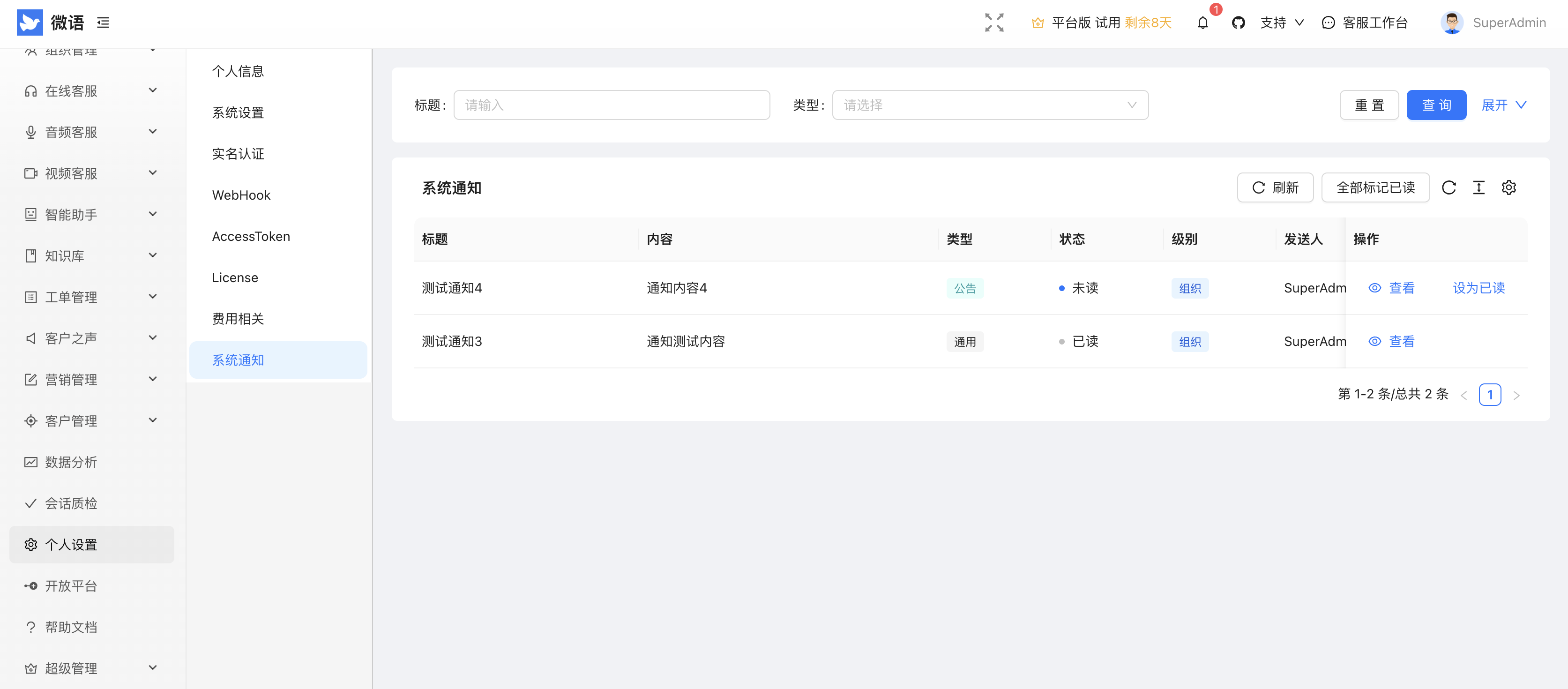Click the 开放平台 key icon
Image resolution: width=1568 pixels, height=689 pixels.
tap(30, 585)
